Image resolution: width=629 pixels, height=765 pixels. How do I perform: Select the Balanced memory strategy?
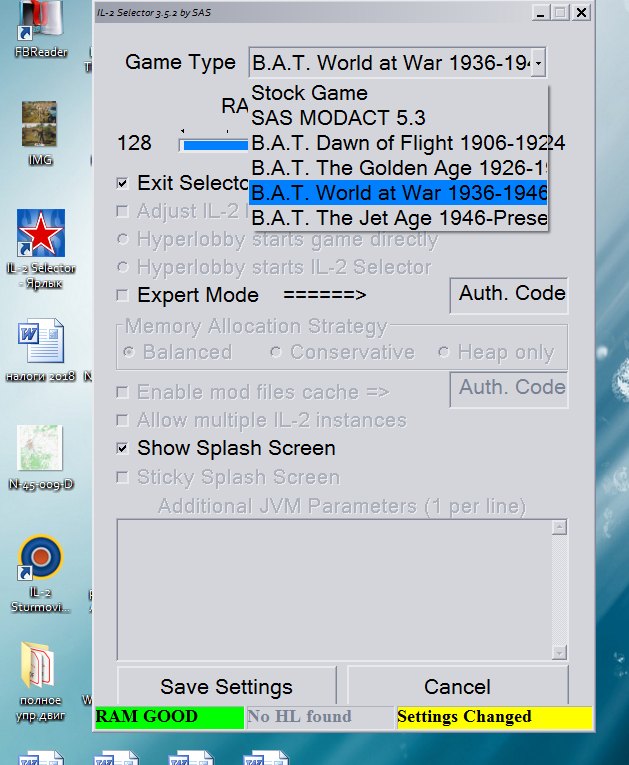[129, 352]
